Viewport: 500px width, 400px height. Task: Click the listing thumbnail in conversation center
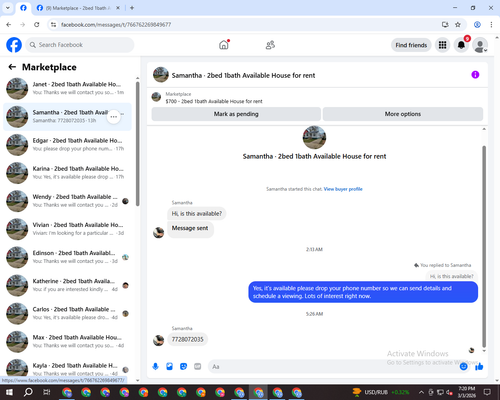[314, 137]
